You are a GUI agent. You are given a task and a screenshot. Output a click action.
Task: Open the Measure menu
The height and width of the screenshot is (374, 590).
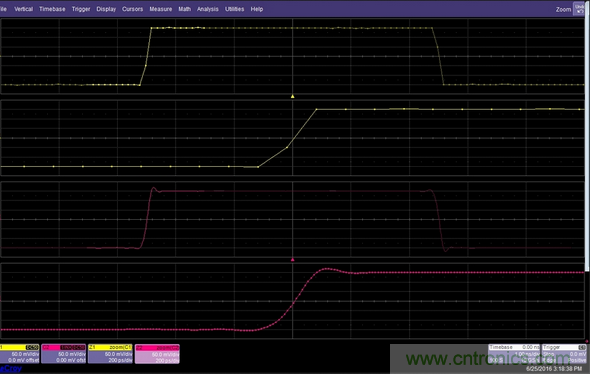point(161,9)
